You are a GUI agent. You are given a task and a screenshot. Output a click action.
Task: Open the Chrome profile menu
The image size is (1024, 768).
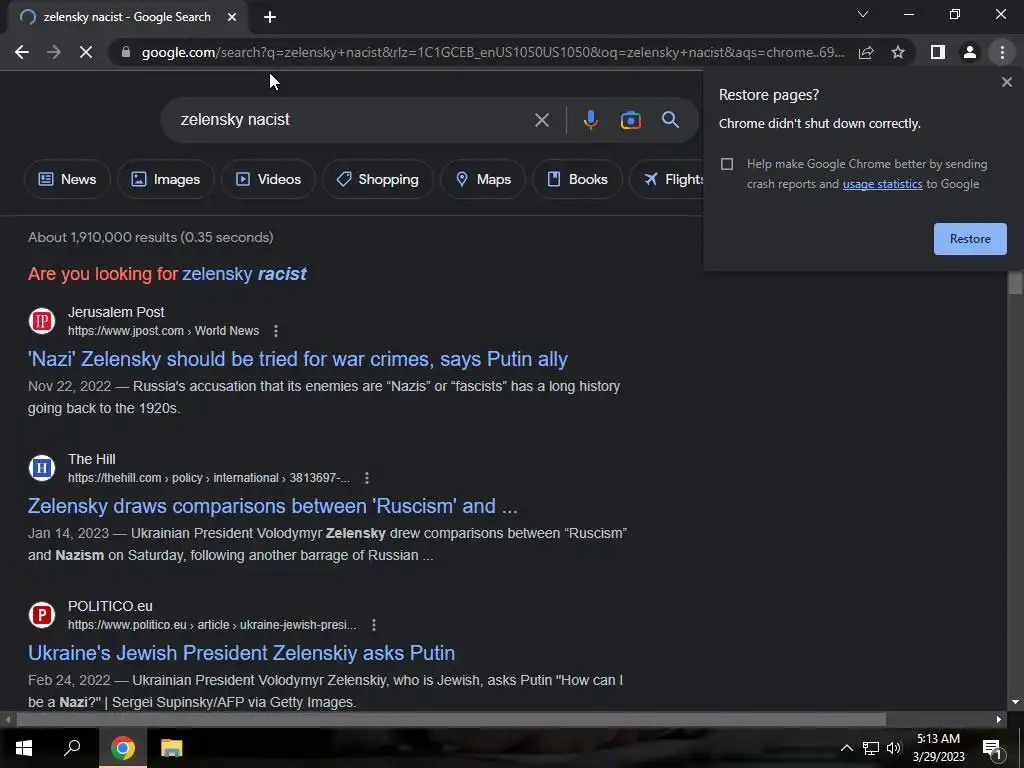[970, 52]
